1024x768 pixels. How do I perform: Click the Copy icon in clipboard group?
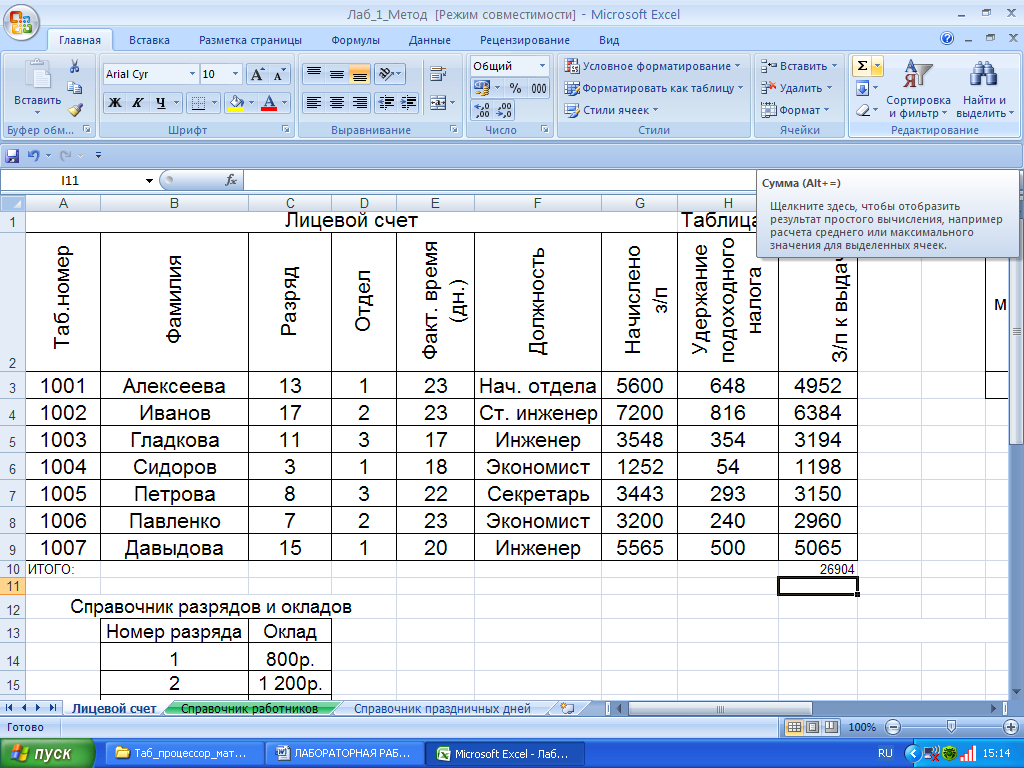[75, 88]
